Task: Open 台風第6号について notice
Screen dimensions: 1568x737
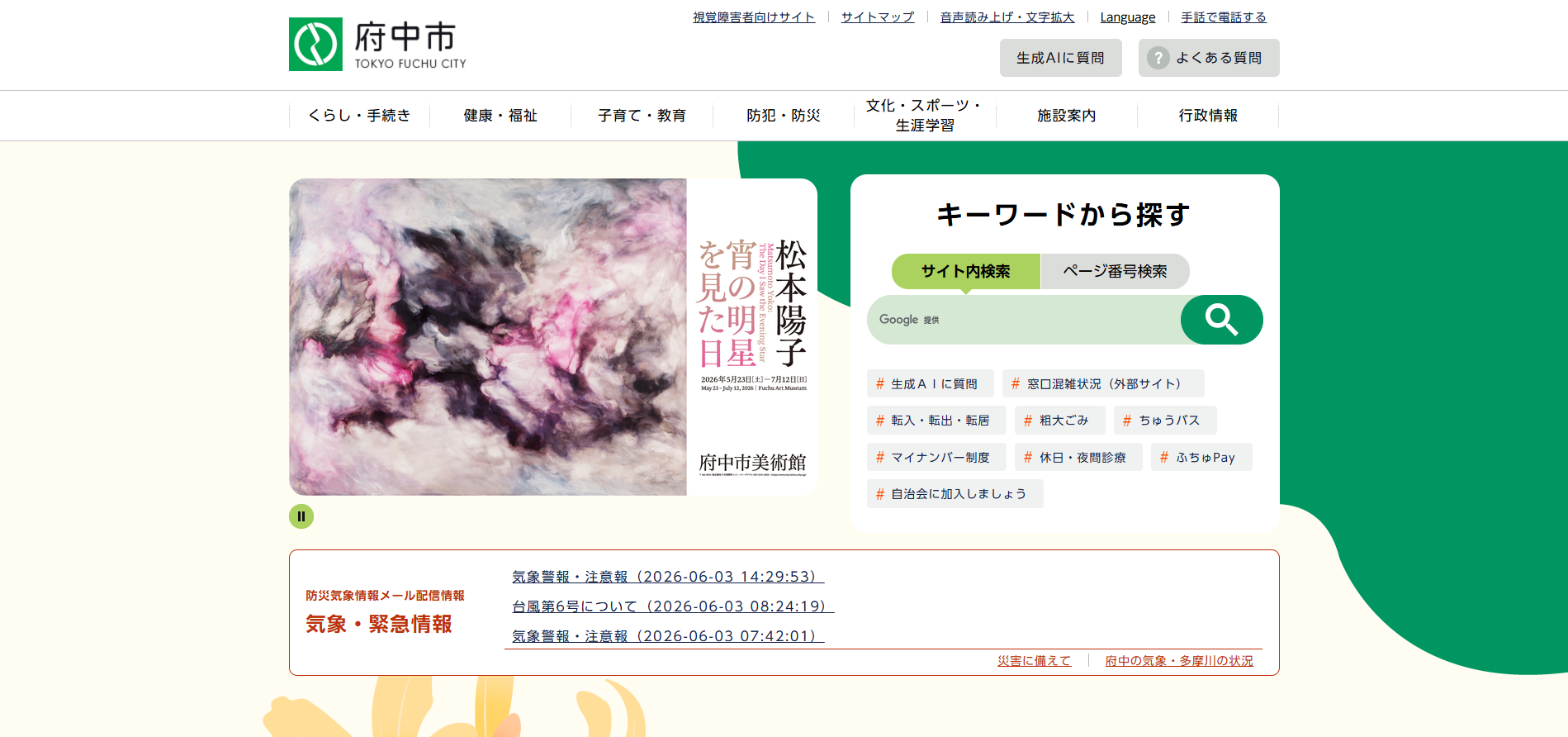Action: [x=673, y=606]
